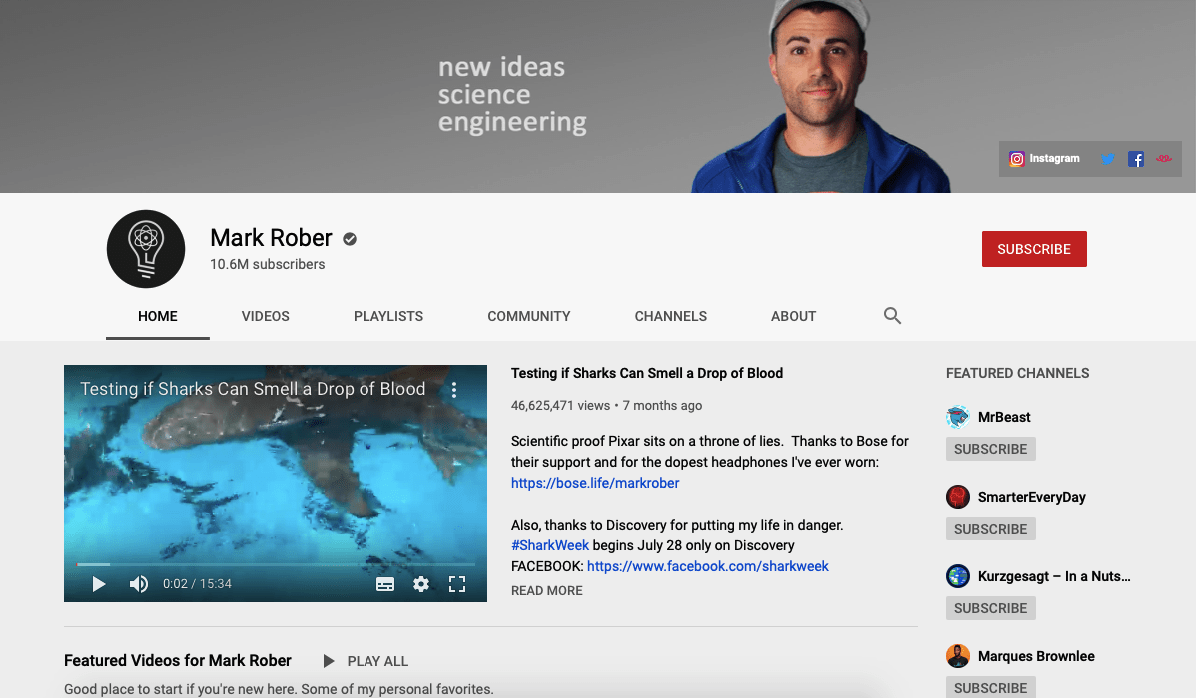Open the COMMUNITY tab

pyautogui.click(x=528, y=316)
